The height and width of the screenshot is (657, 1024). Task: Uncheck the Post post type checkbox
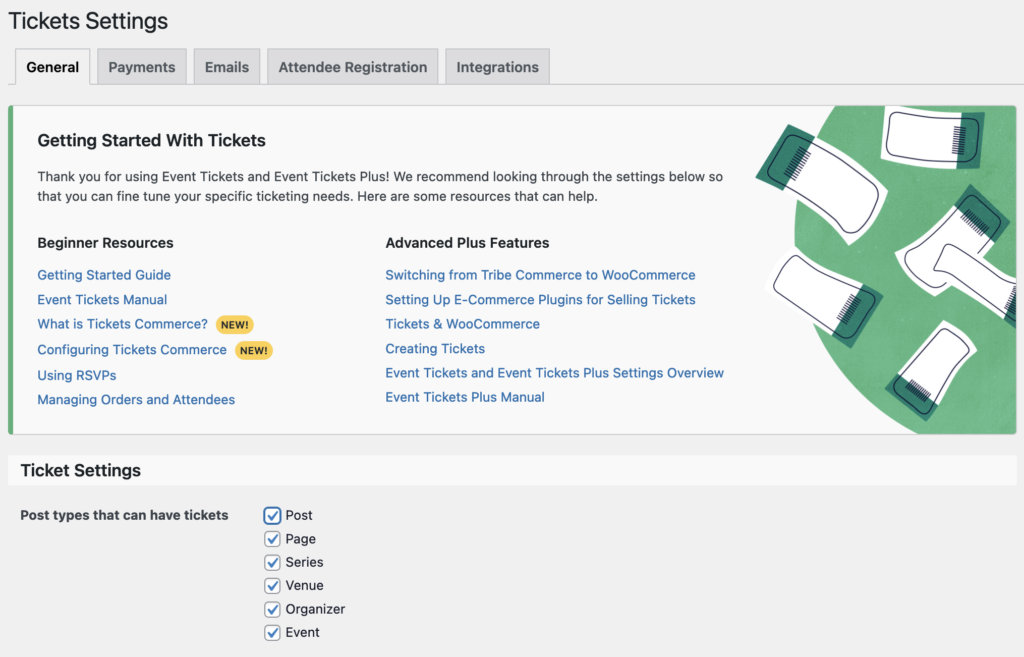272,515
